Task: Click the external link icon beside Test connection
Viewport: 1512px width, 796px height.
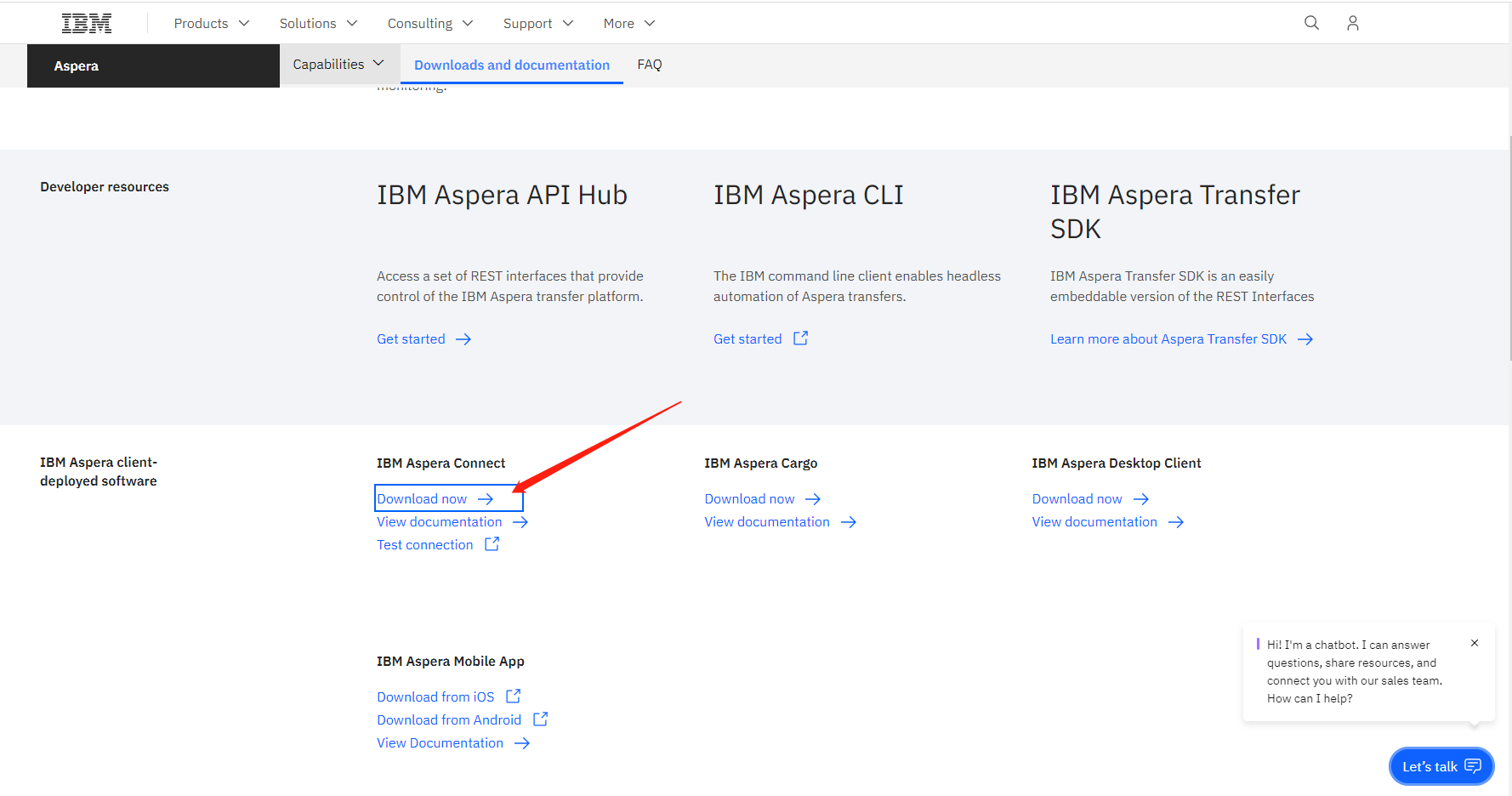Action: click(492, 543)
